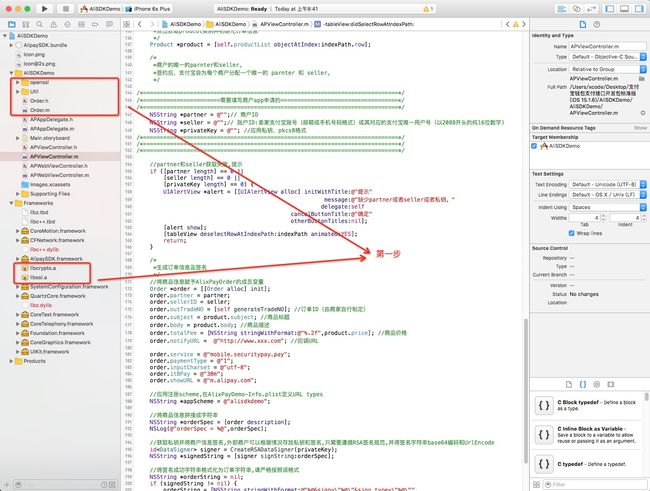Open the Symbol navigator tab

click(x=26, y=24)
